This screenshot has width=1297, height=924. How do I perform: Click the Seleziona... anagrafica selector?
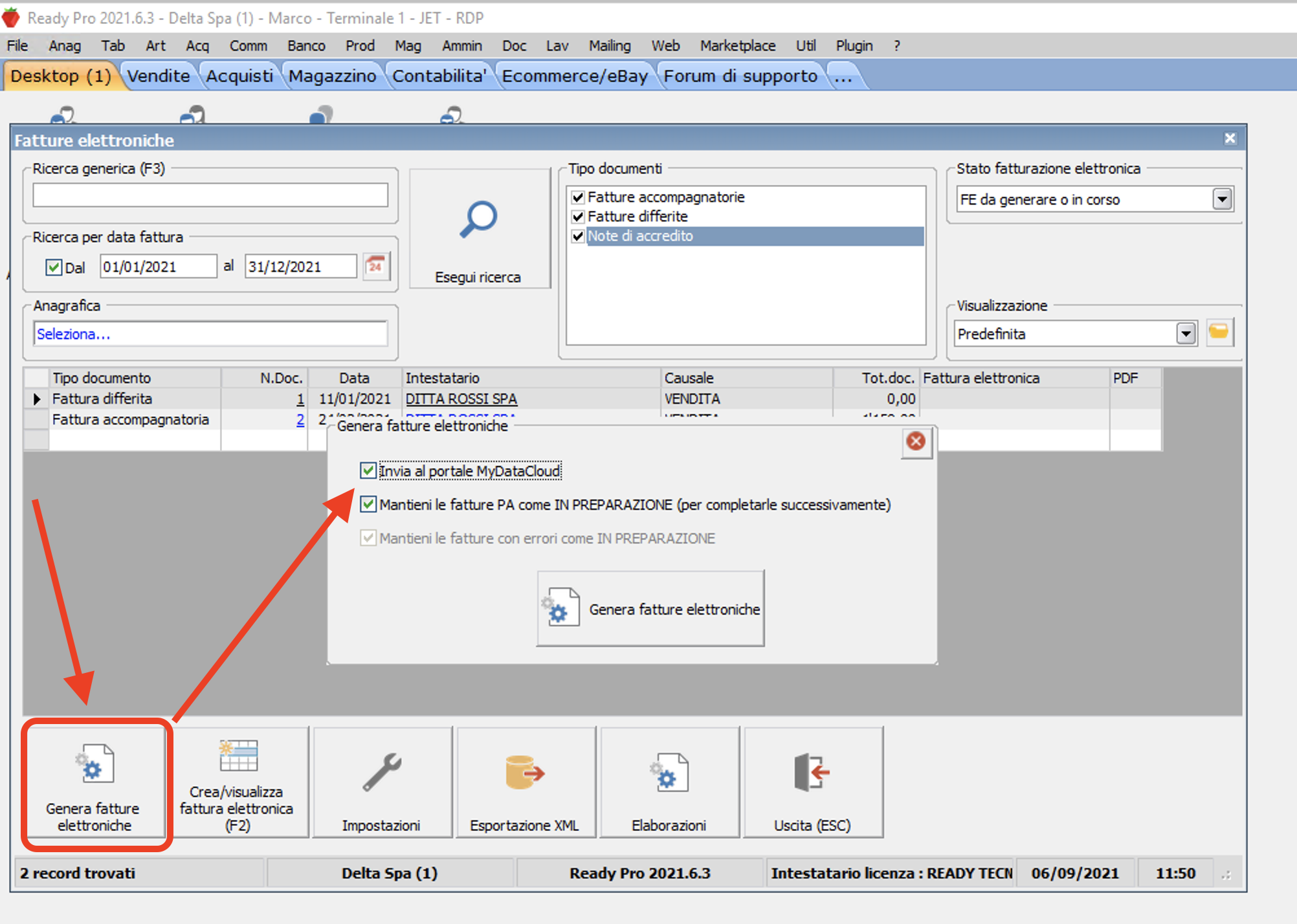[x=210, y=334]
